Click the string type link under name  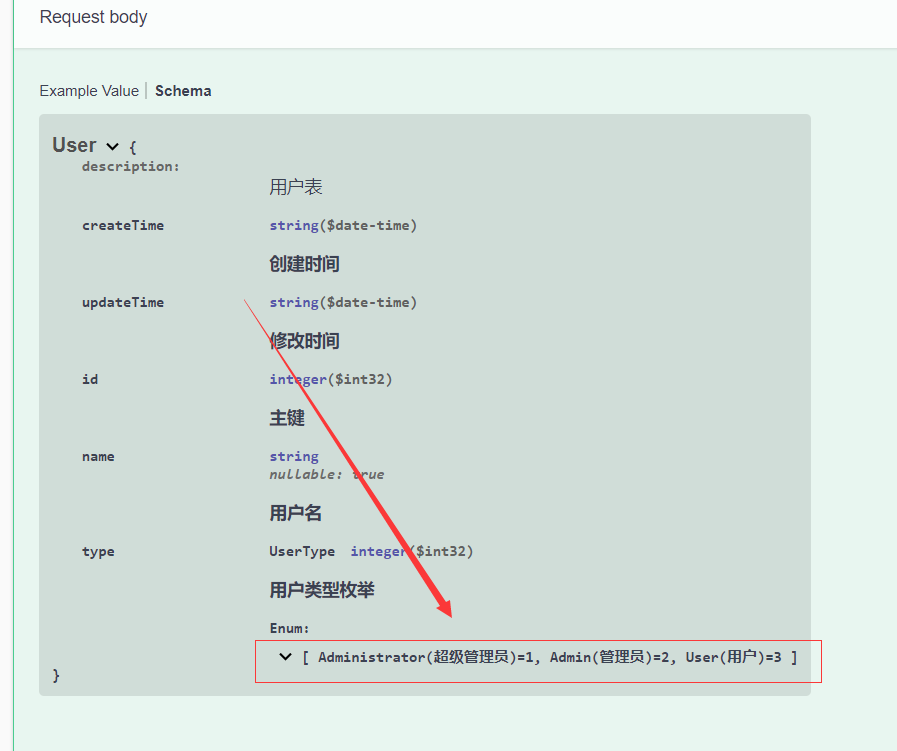point(293,456)
